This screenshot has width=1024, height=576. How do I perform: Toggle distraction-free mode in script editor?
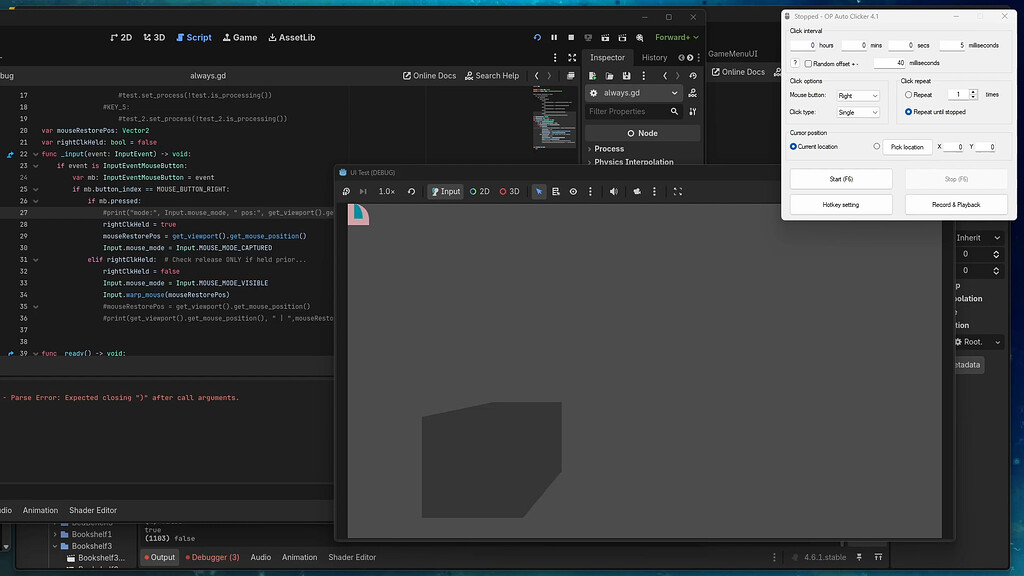click(572, 57)
